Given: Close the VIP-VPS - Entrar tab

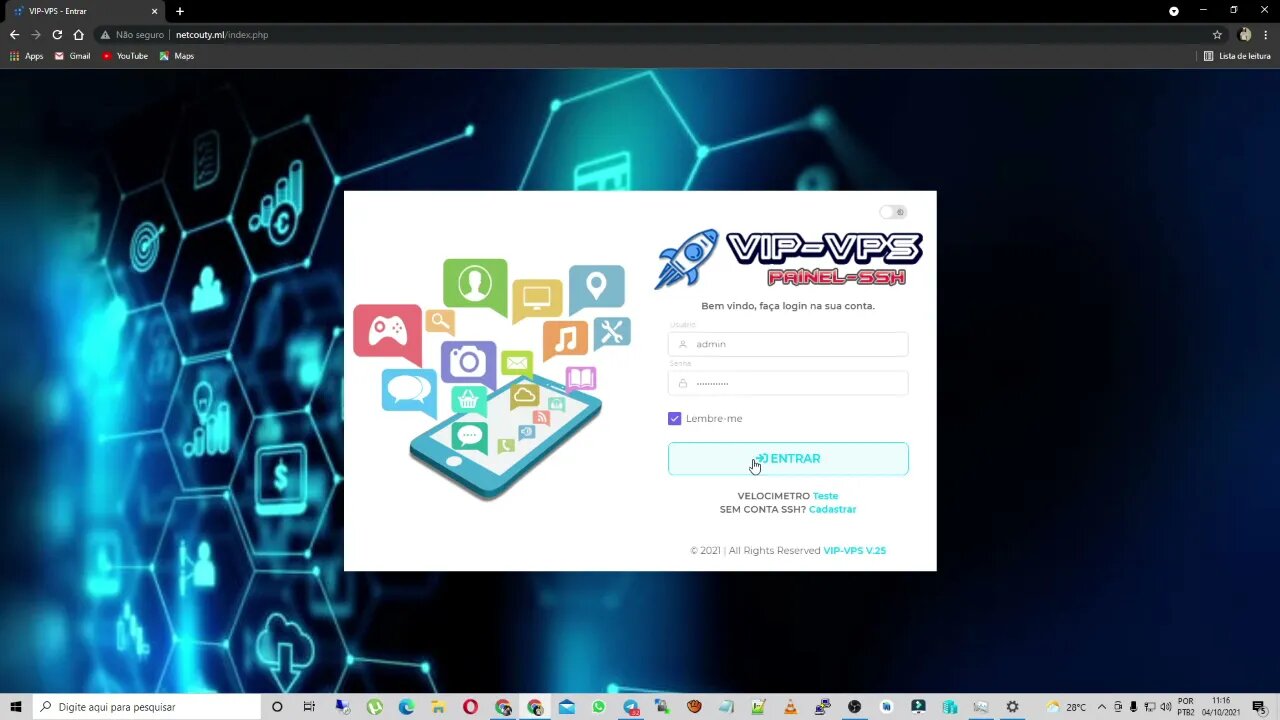Looking at the screenshot, I should coord(154,11).
